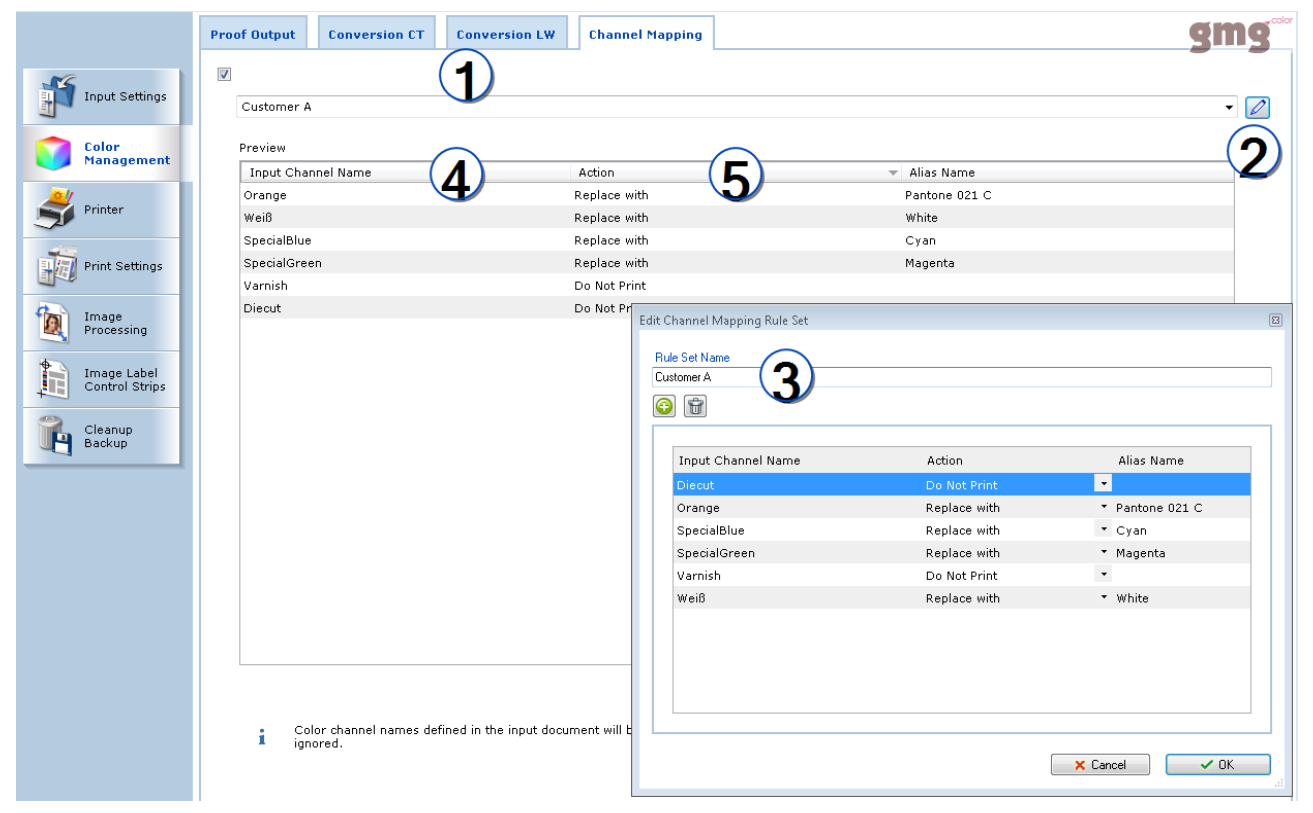Sort preview by Alias Name header
This screenshot has height=813, width=1313.
pyautogui.click(x=1067, y=173)
